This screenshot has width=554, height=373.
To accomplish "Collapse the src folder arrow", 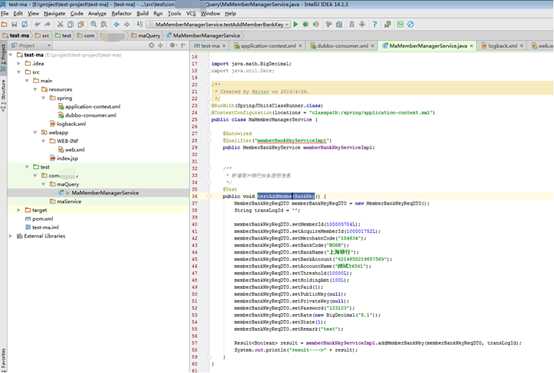I will pos(19,72).
